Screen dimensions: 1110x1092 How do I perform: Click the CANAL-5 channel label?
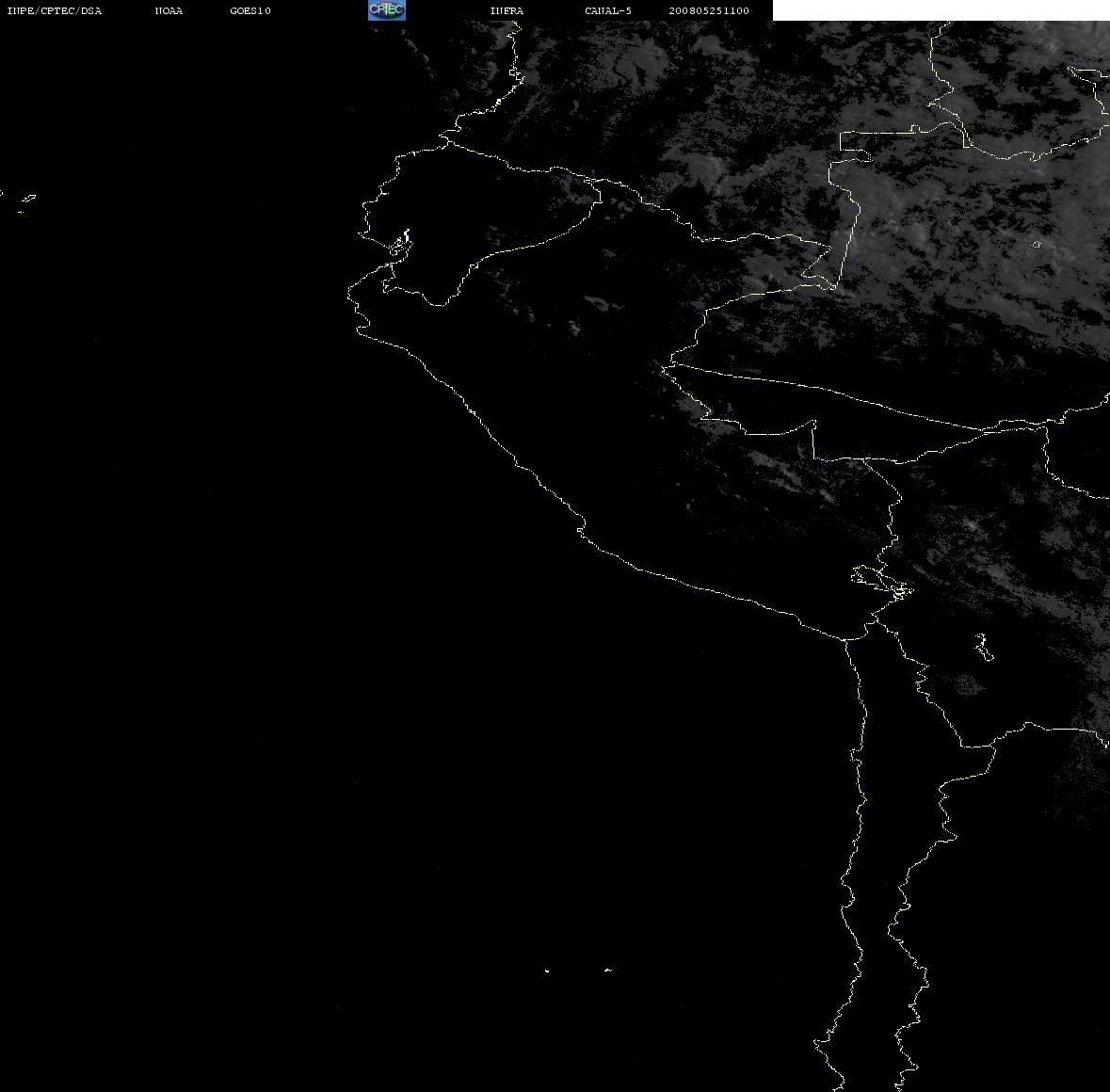(x=608, y=10)
